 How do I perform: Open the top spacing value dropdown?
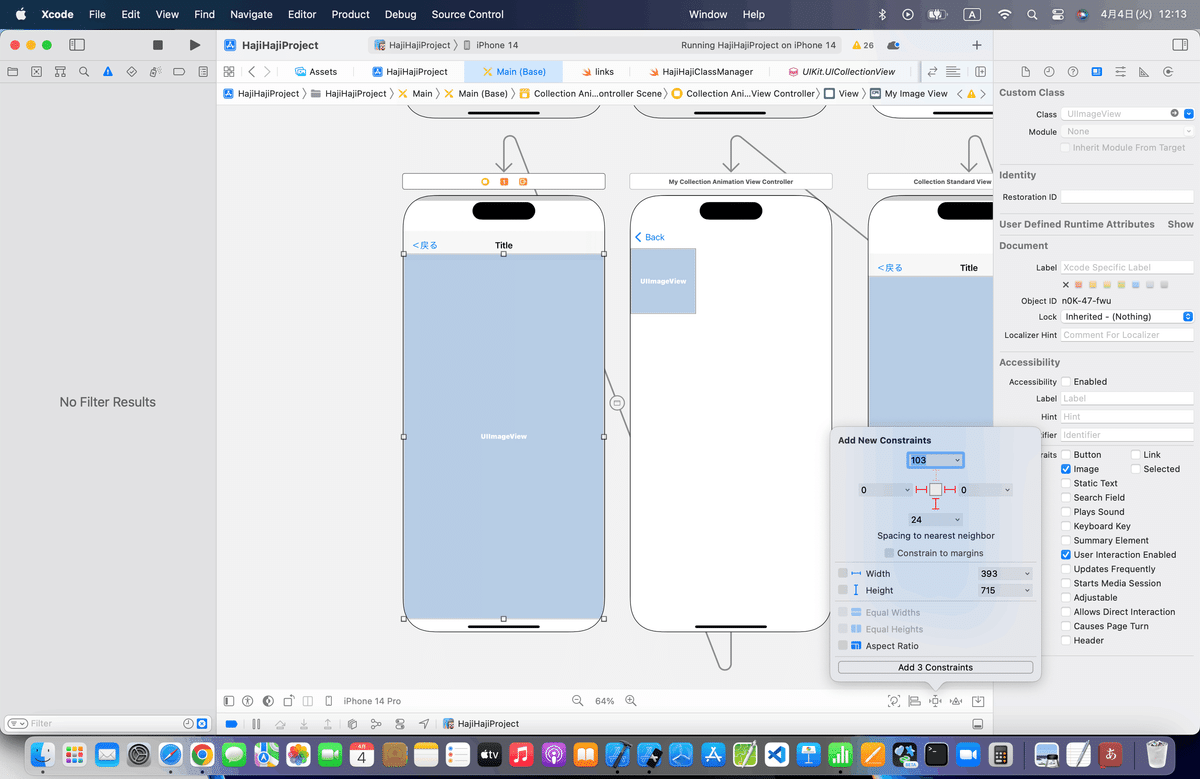pyautogui.click(x=958, y=460)
